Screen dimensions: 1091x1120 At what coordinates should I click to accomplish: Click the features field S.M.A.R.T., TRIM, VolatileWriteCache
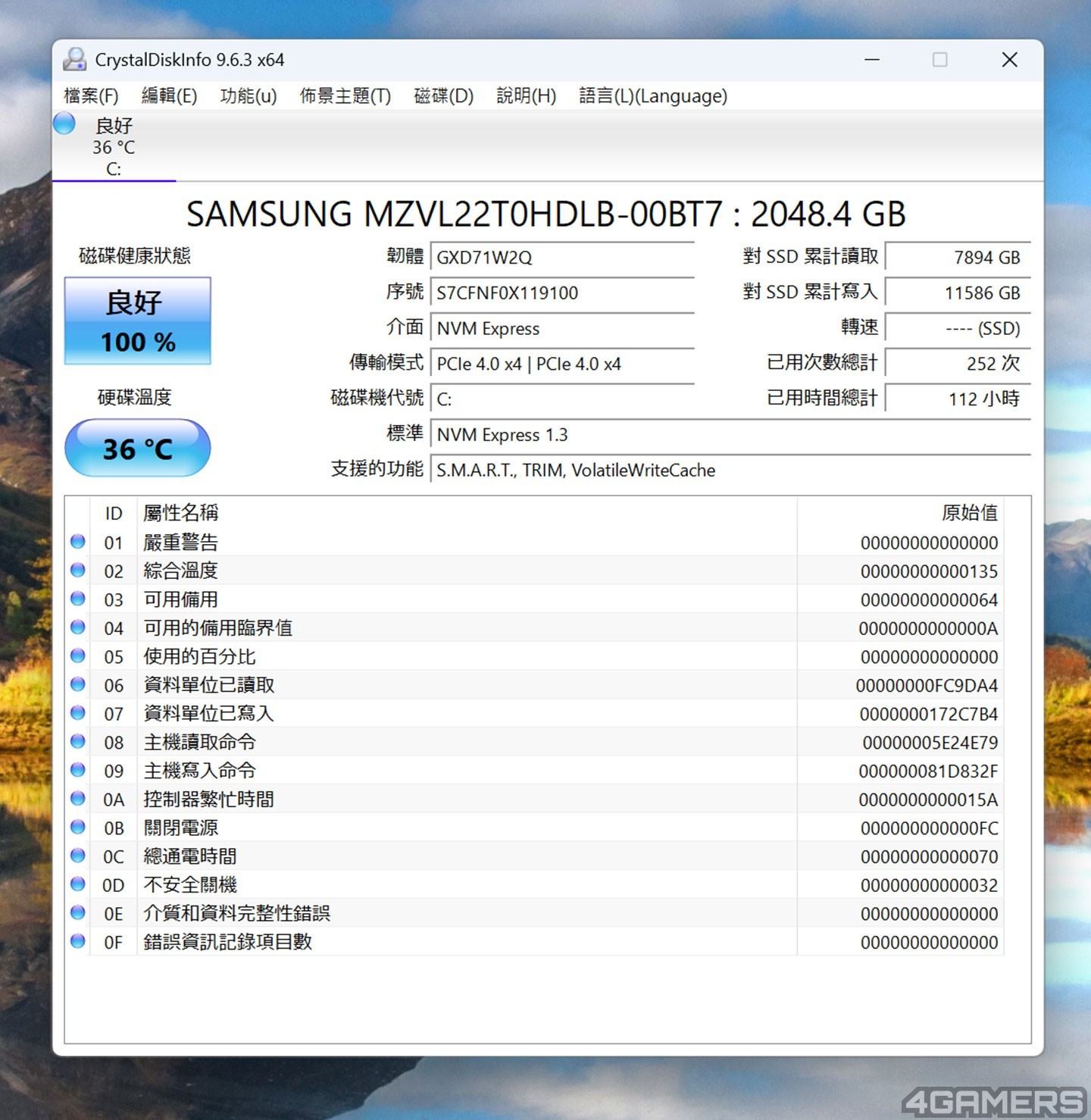click(730, 471)
